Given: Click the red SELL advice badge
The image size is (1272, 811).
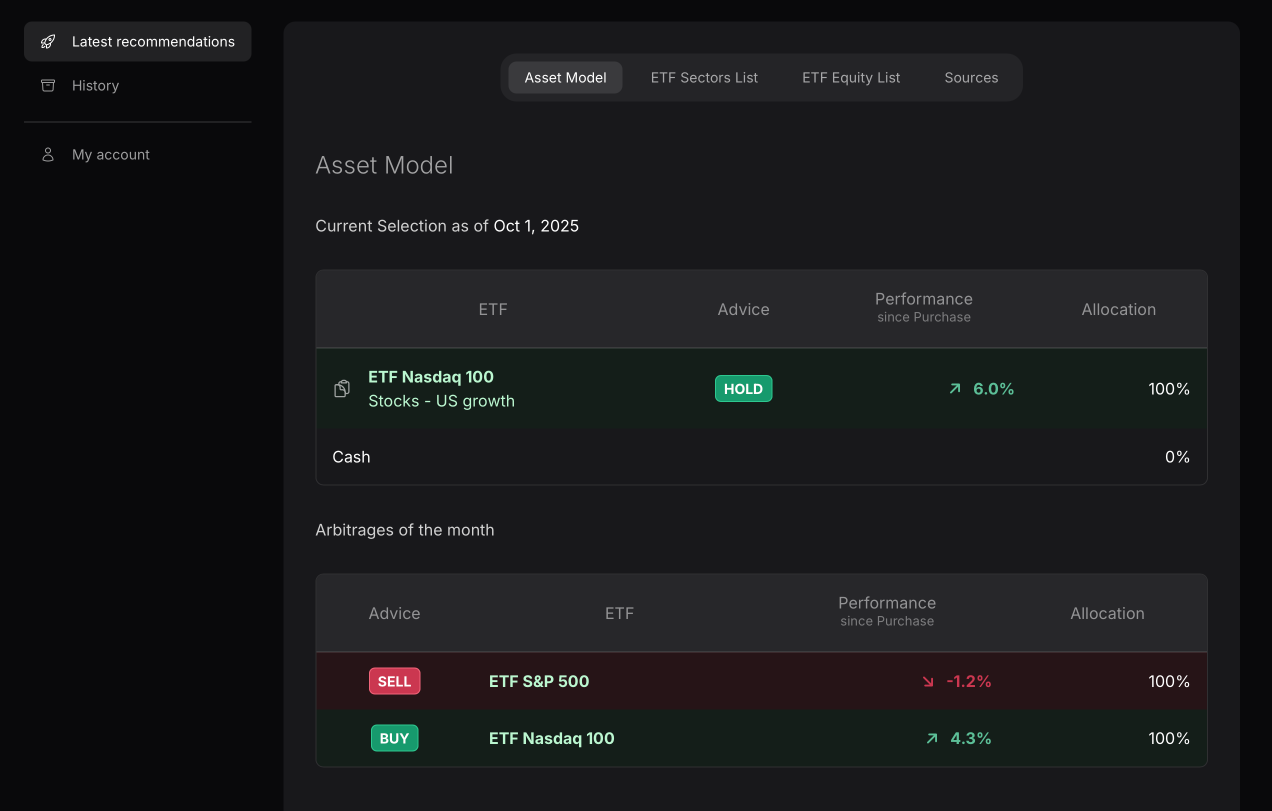Looking at the screenshot, I should point(394,682).
